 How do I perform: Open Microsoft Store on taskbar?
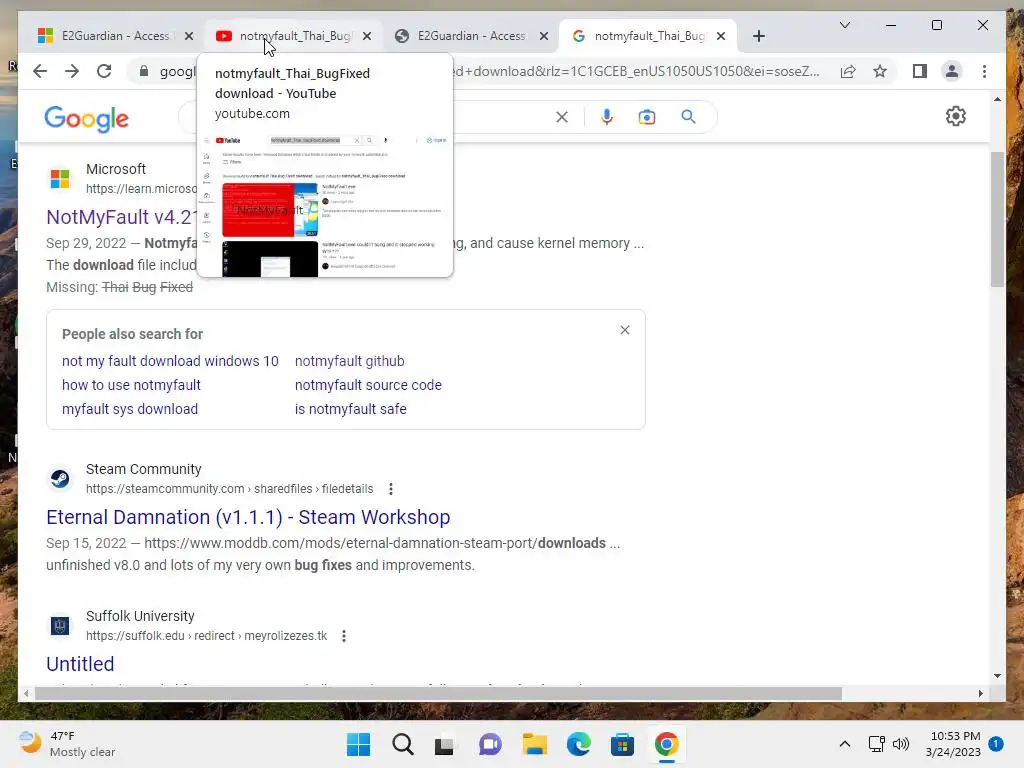click(622, 744)
